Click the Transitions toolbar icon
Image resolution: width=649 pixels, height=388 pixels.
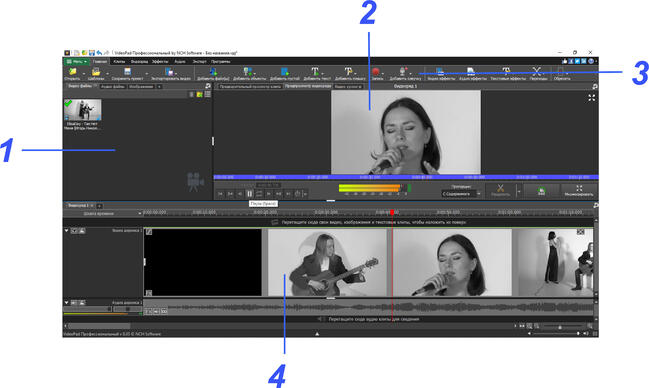click(x=537, y=73)
